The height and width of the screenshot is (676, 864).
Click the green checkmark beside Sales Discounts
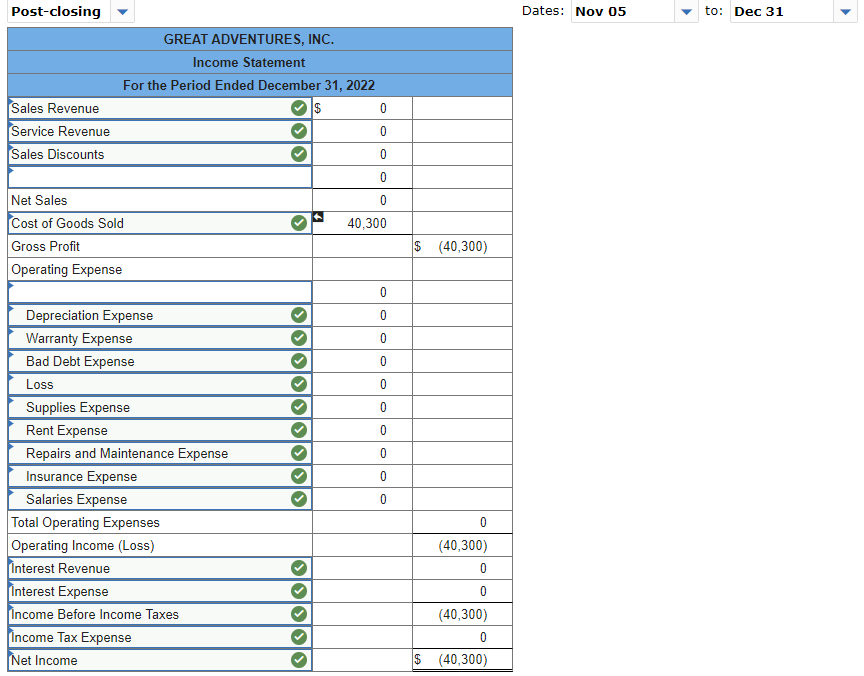(297, 154)
